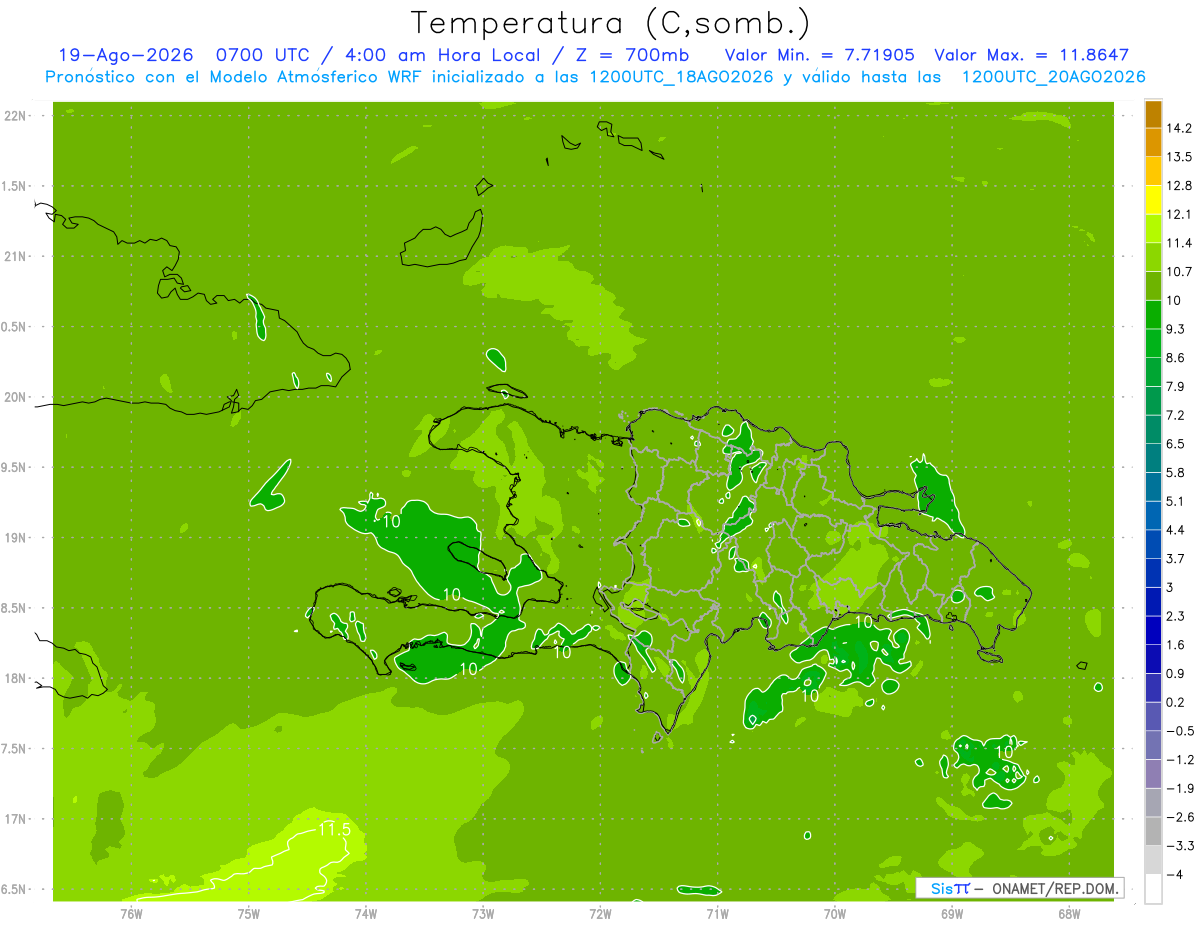Click the "20N" latitude axis label
This screenshot has height=927, width=1200.
pos(16,397)
